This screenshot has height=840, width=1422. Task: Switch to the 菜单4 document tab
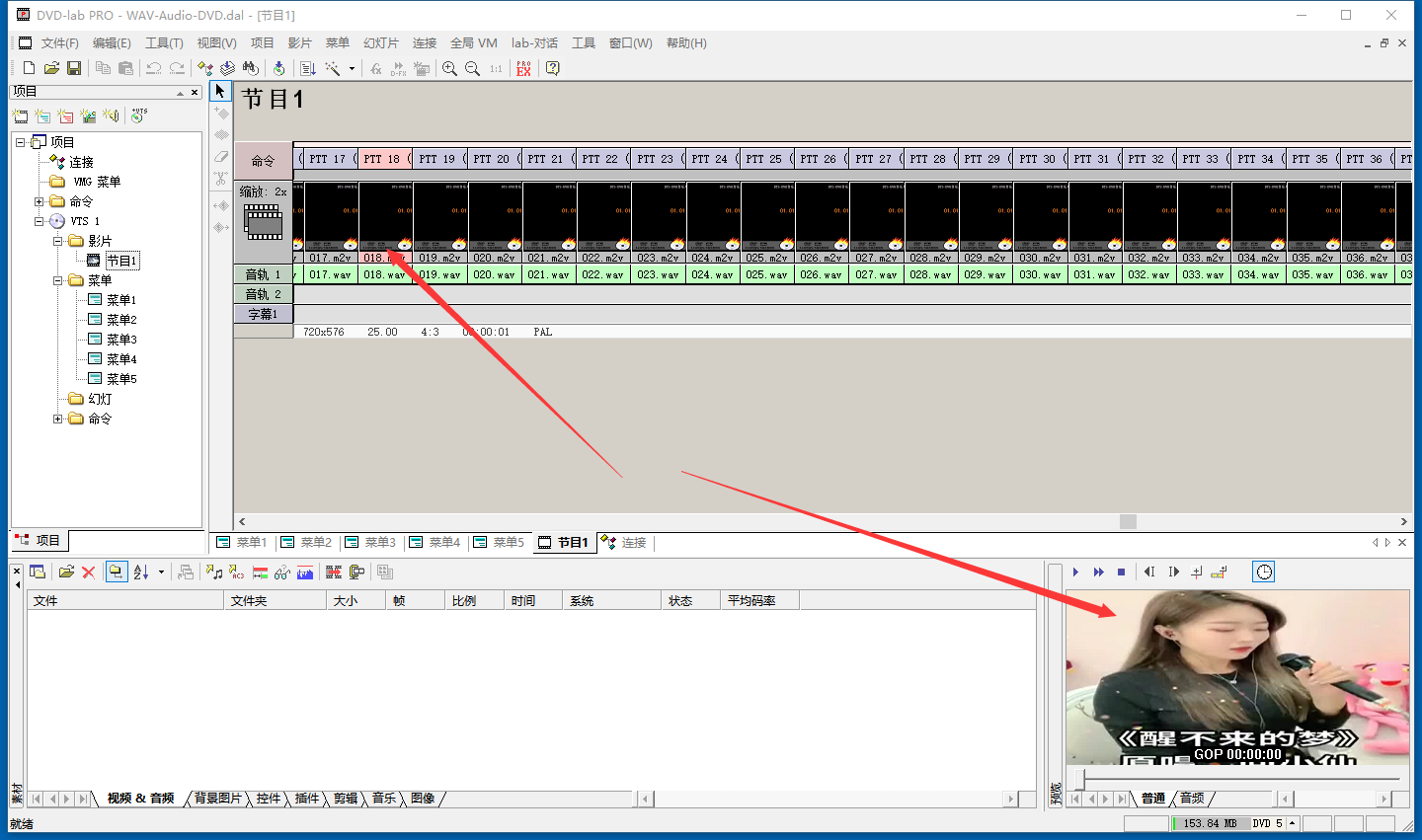coord(434,543)
